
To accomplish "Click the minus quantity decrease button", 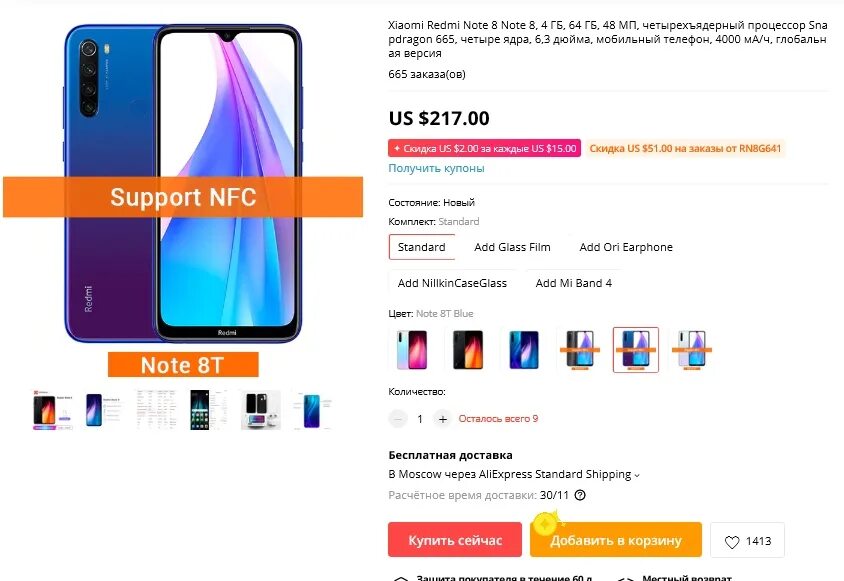I will 398,419.
